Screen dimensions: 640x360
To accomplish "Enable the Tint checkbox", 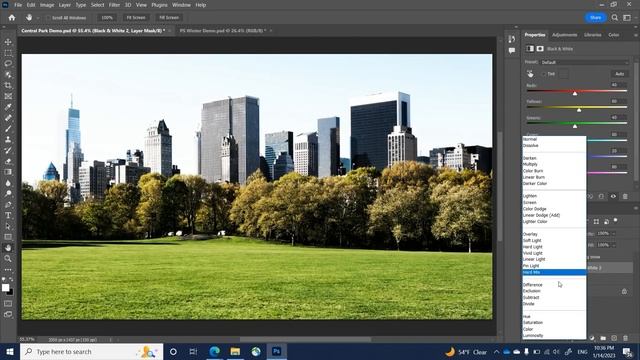I will 544,74.
